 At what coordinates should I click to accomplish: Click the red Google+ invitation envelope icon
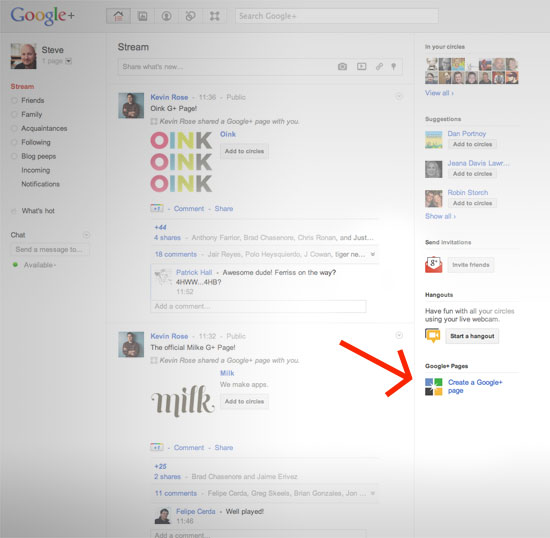click(x=434, y=264)
